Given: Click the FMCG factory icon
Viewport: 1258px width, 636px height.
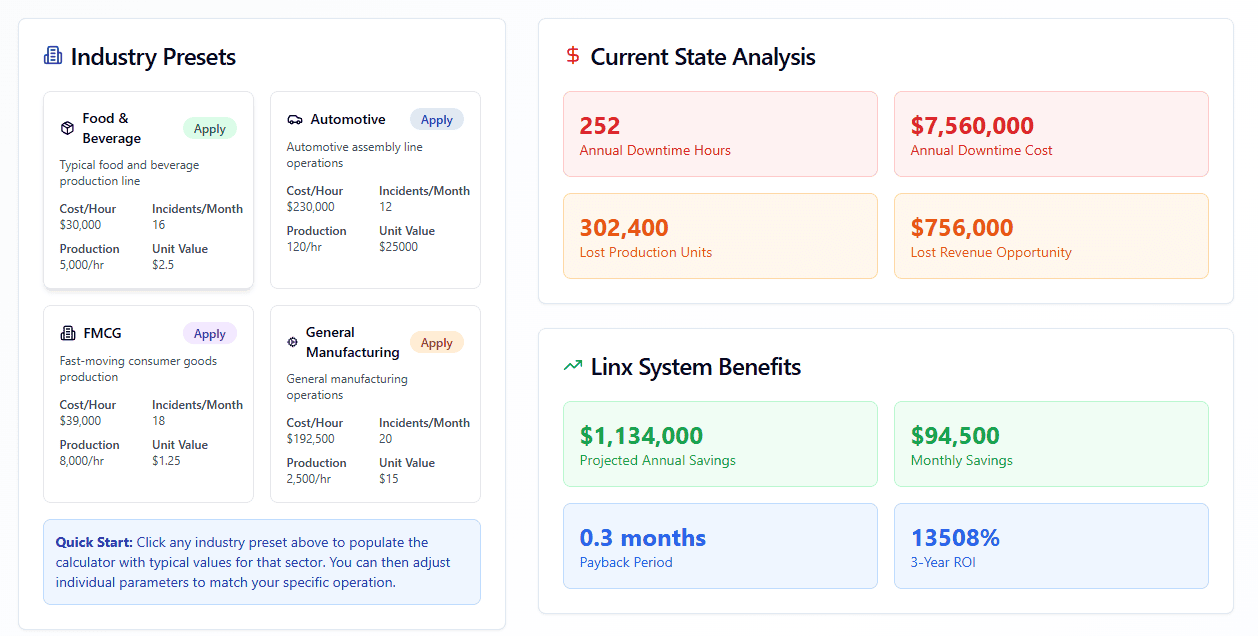Looking at the screenshot, I should (67, 334).
